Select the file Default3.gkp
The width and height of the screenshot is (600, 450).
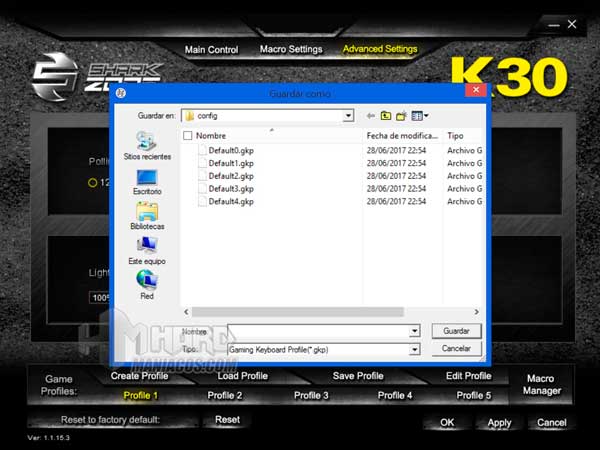tap(231, 188)
